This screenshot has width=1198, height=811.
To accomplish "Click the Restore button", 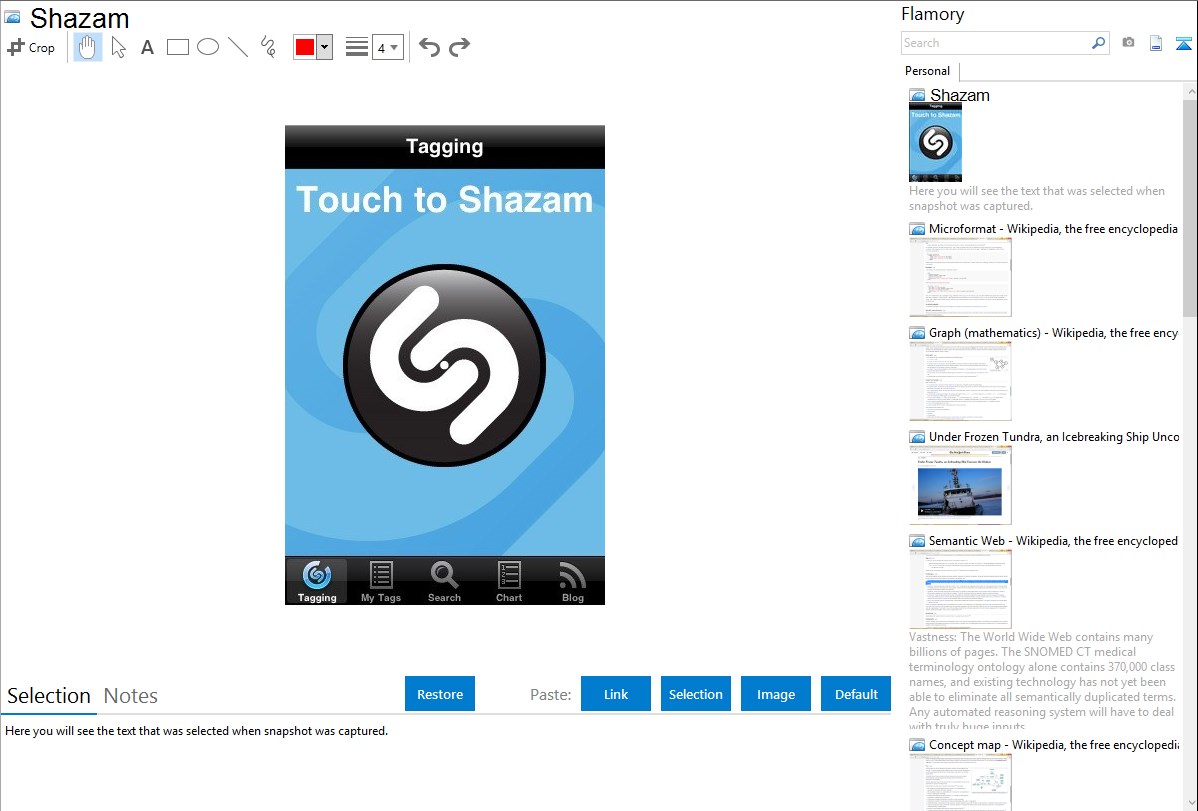I will pos(440,694).
